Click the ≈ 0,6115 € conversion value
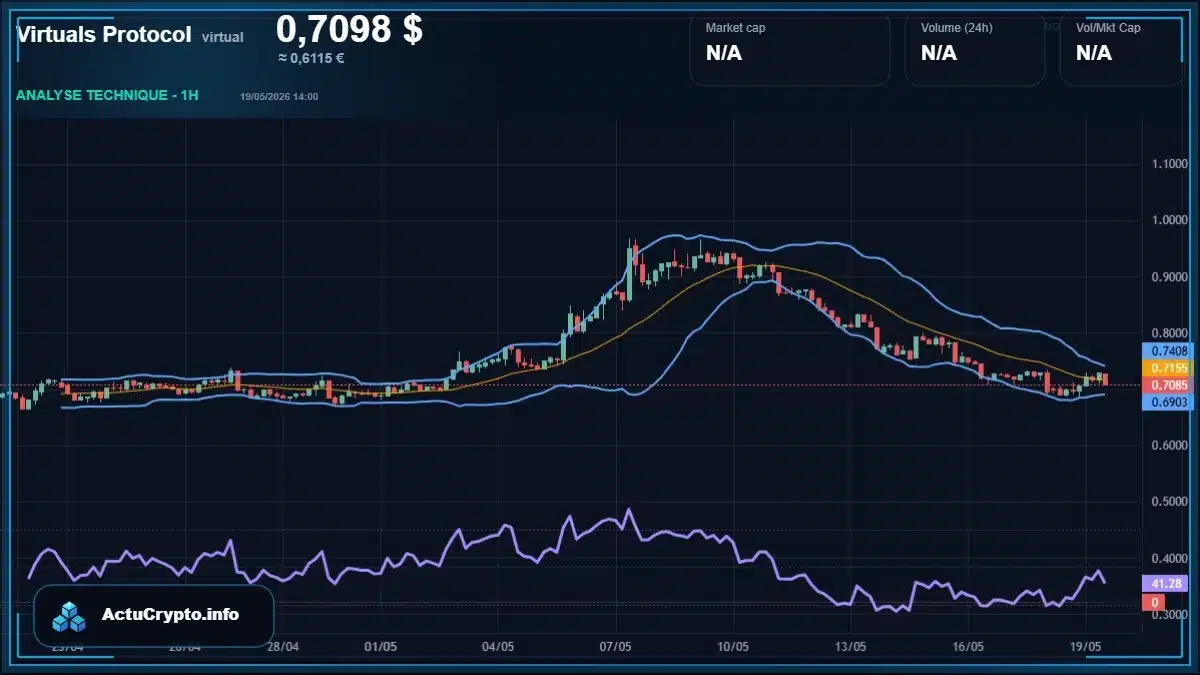The width and height of the screenshot is (1200, 675). pyautogui.click(x=311, y=58)
